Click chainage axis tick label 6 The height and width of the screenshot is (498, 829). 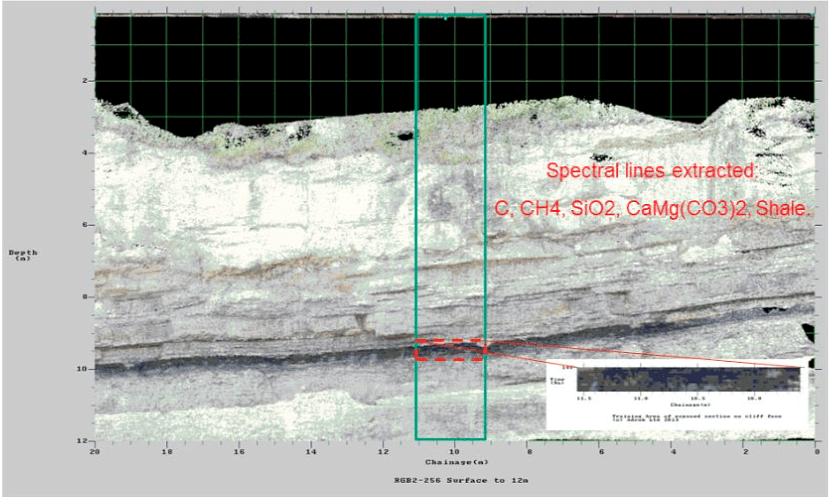pyautogui.click(x=601, y=452)
